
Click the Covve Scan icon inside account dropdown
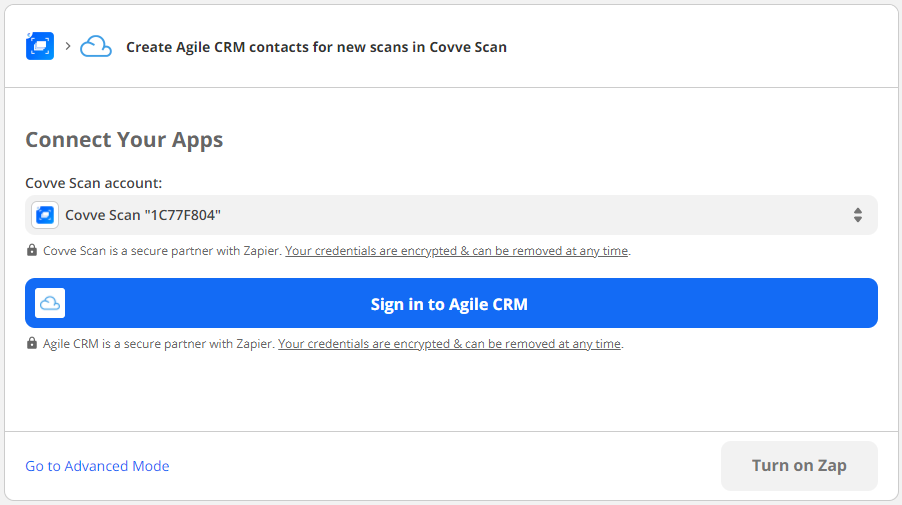(45, 215)
